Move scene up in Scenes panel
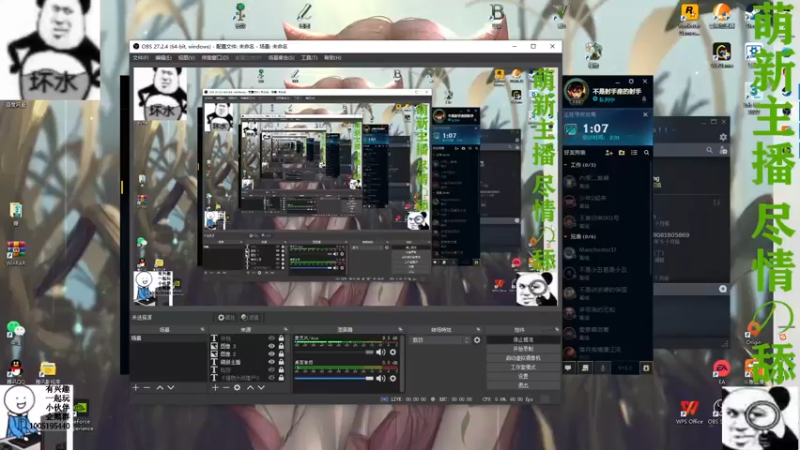This screenshot has height=450, width=800. coord(160,388)
